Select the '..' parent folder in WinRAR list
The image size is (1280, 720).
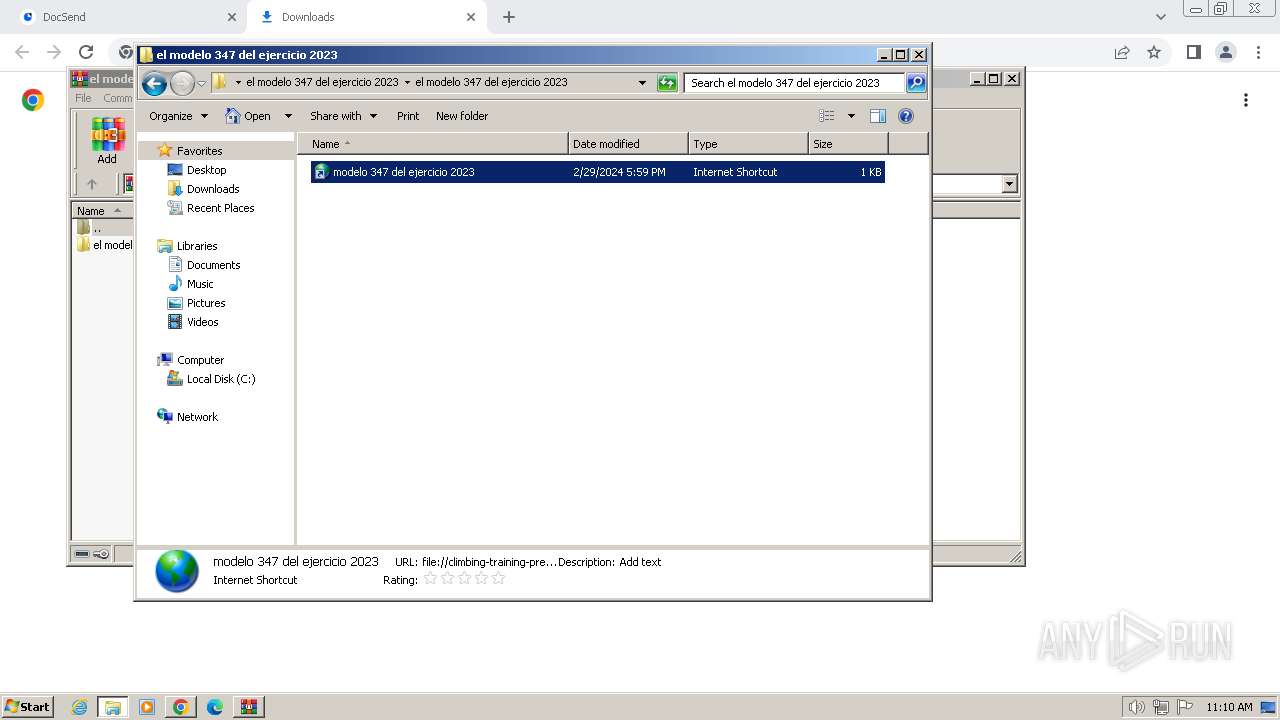tap(96, 228)
